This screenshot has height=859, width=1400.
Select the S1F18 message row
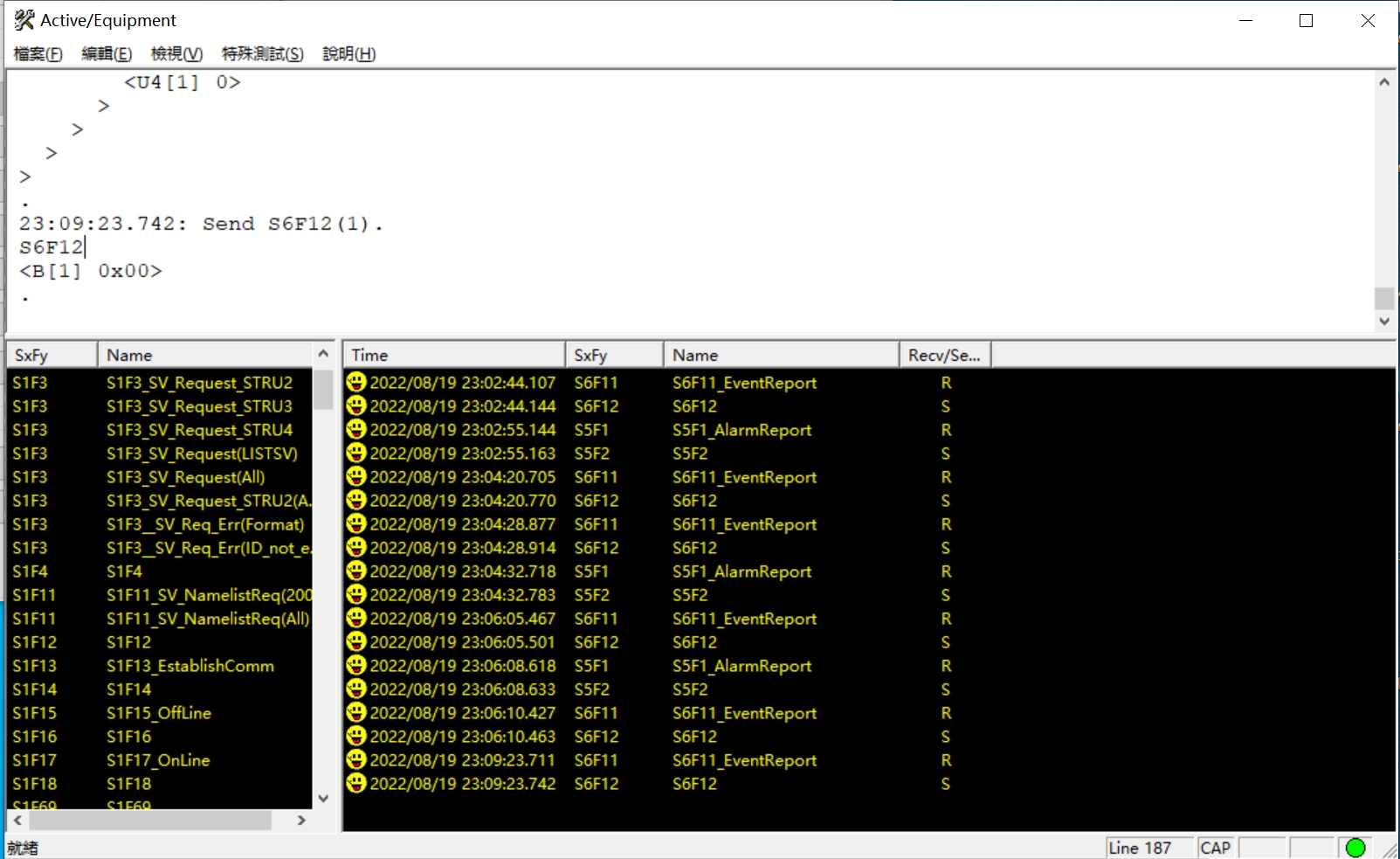[x=160, y=783]
